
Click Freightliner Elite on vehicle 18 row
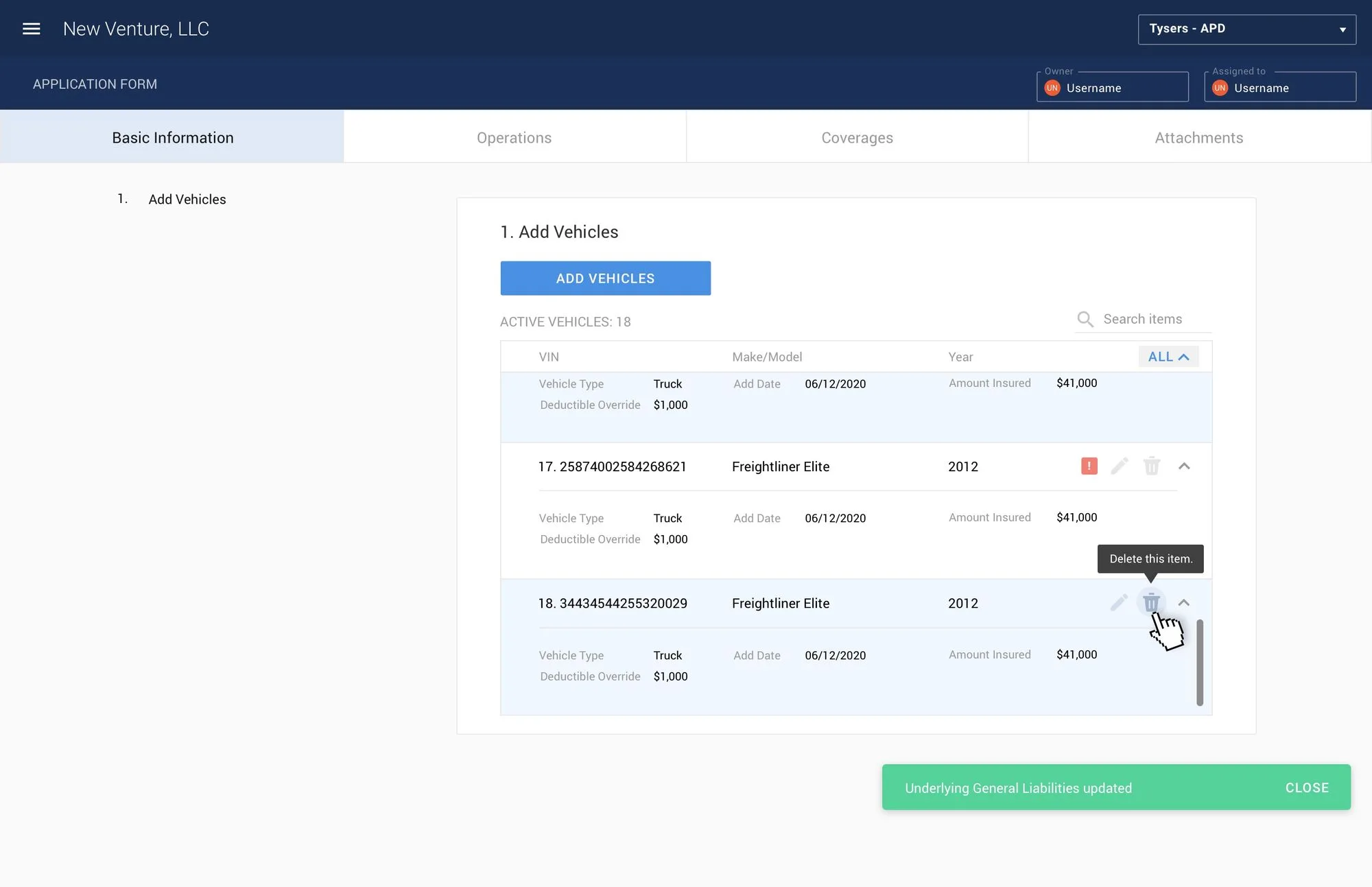point(781,603)
